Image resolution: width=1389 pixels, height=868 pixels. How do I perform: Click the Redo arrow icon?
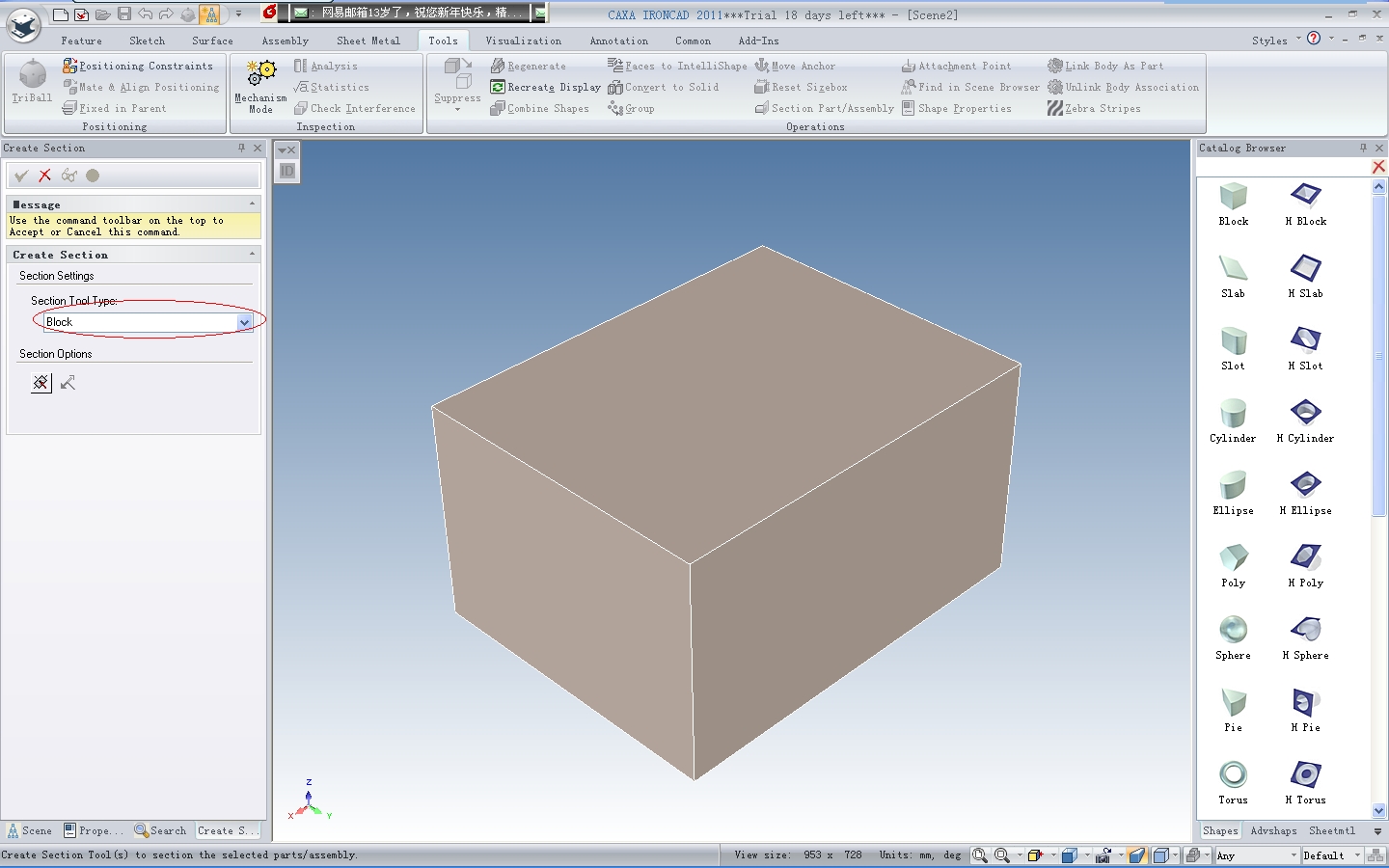[x=166, y=14]
